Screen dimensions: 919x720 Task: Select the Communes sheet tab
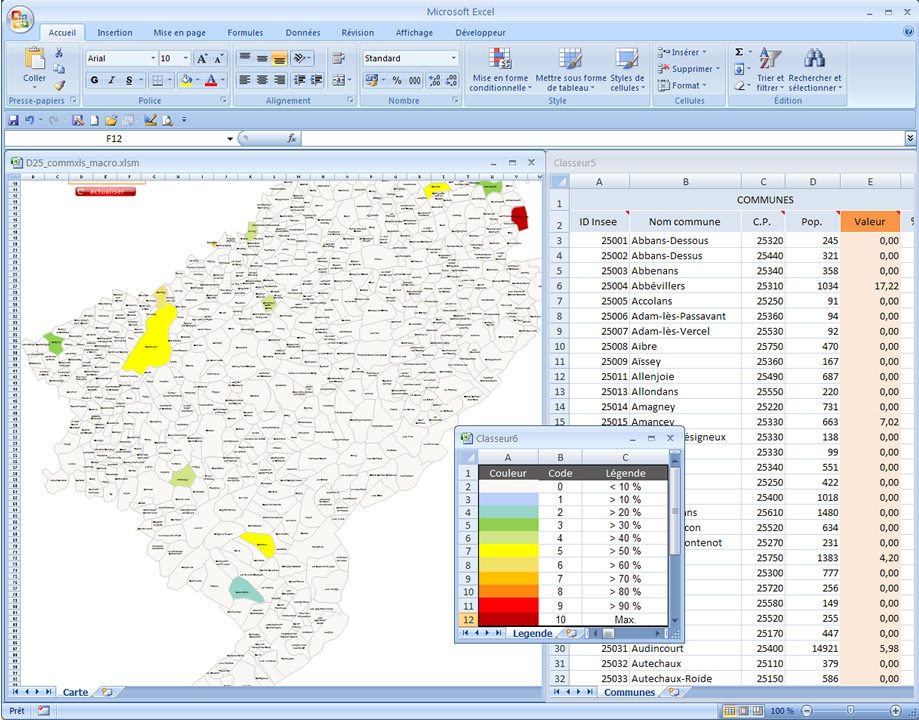(629, 692)
